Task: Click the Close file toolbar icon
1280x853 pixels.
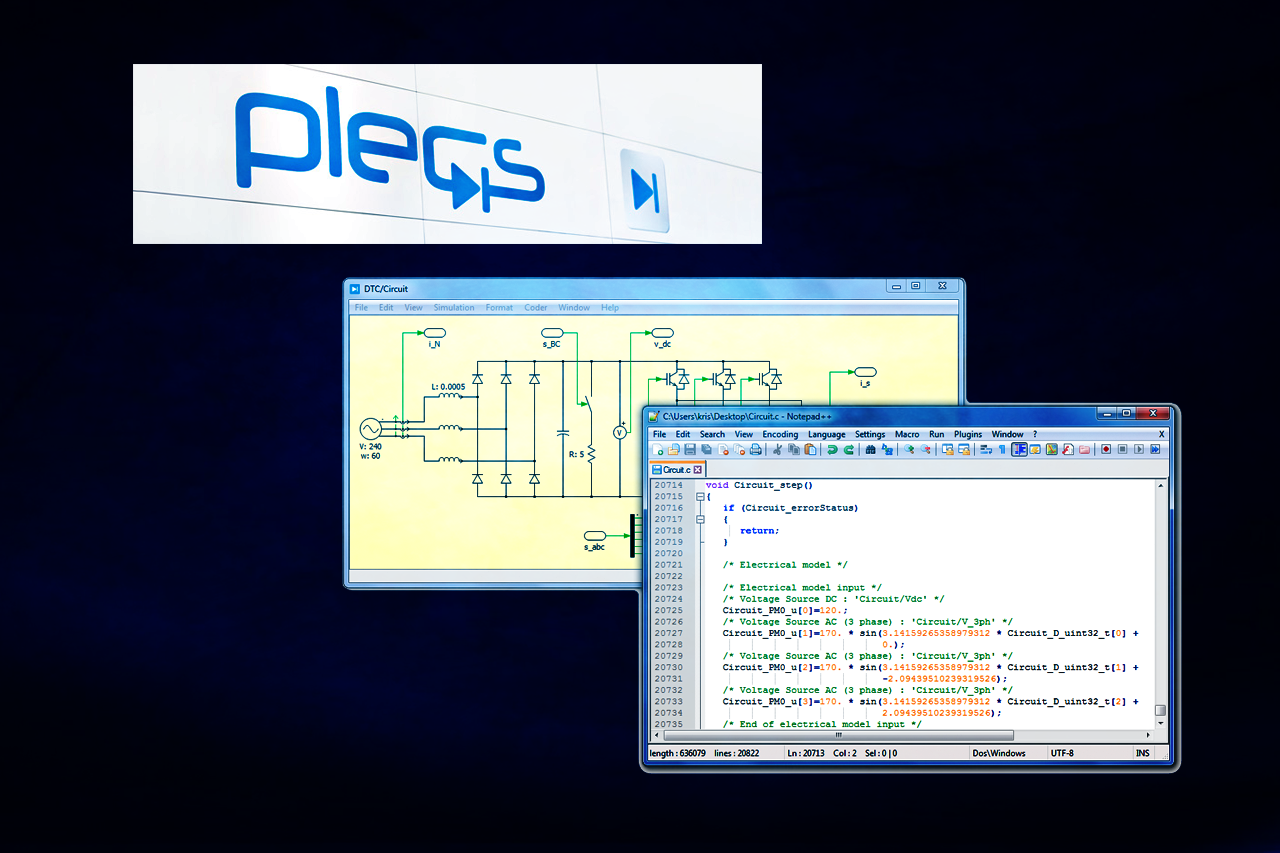Action: pos(723,450)
